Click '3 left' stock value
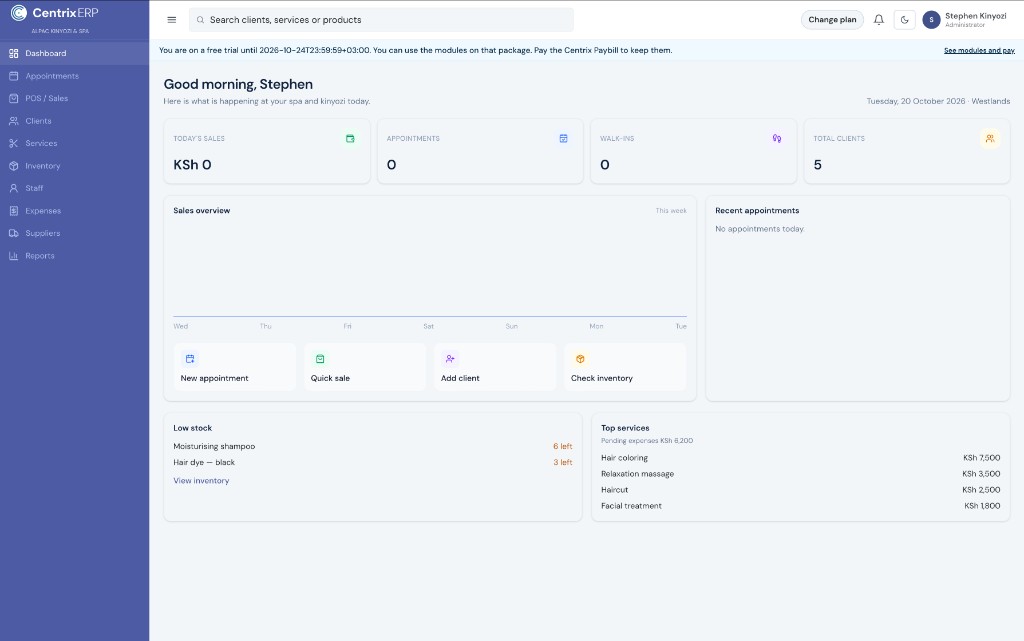 click(x=562, y=462)
